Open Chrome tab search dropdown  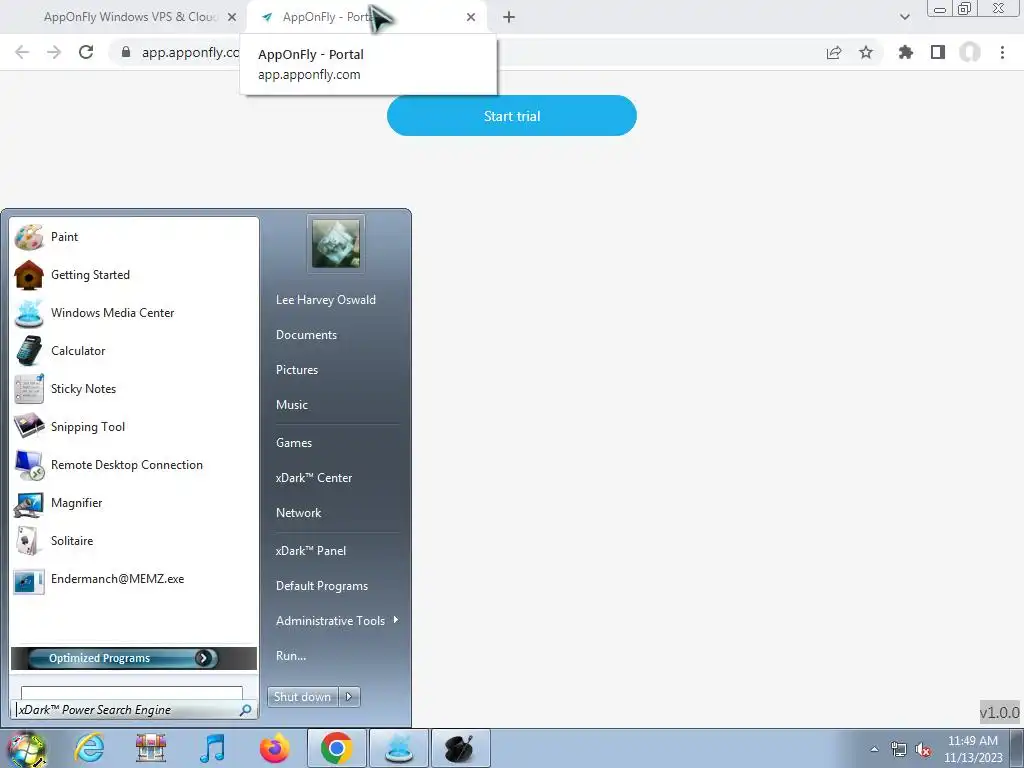pos(904,17)
